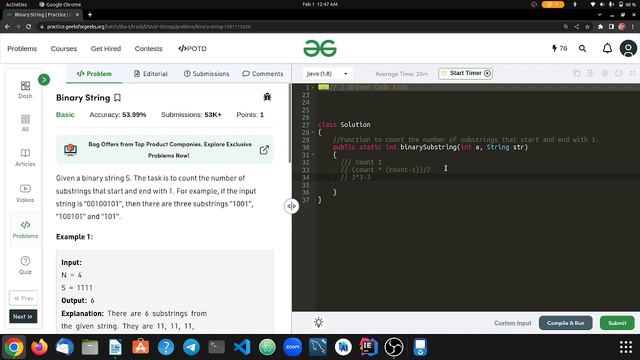Screen dimensions: 640x360
Task: Click the Bag Offers banner text
Action: tap(170, 150)
